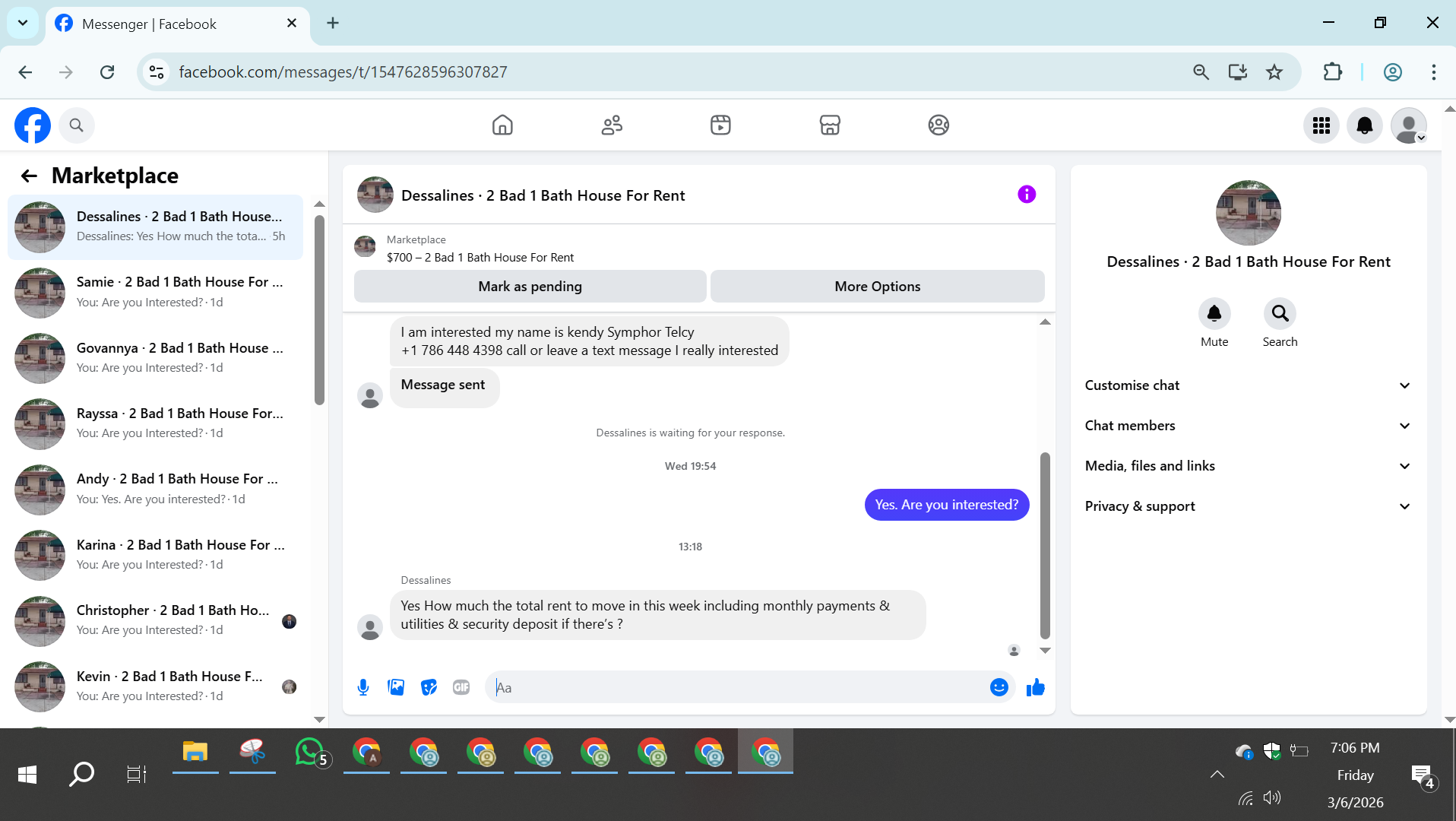Show hidden system tray icons chevron
Image resolution: width=1456 pixels, height=821 pixels.
tap(1217, 774)
